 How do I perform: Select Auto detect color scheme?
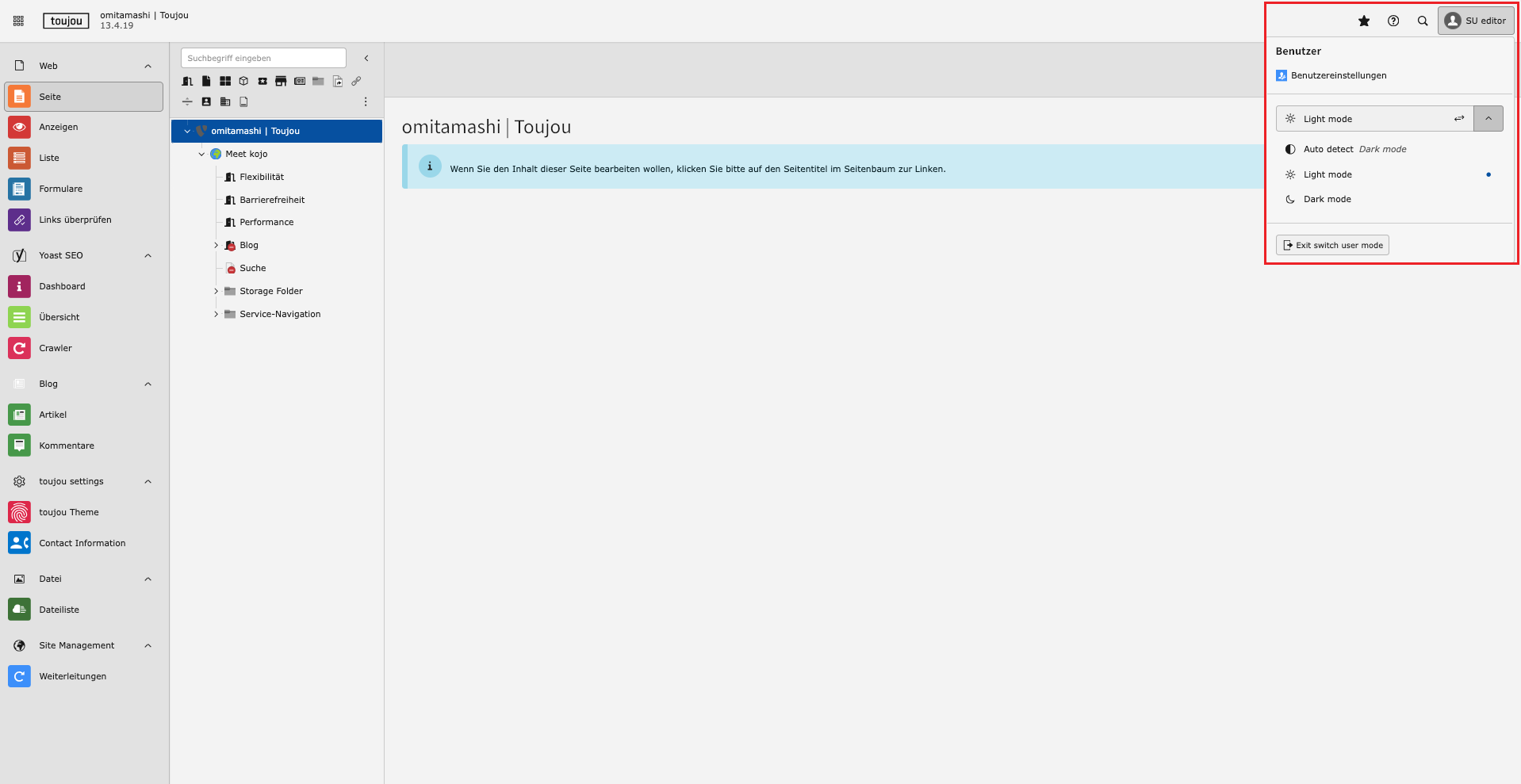1328,149
